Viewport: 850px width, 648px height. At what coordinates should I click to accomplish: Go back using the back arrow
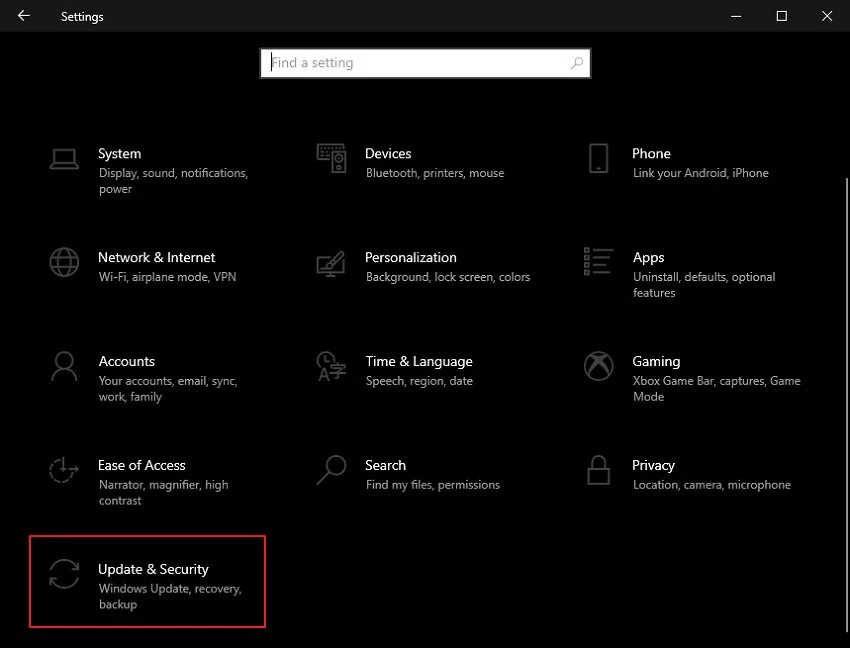[23, 16]
